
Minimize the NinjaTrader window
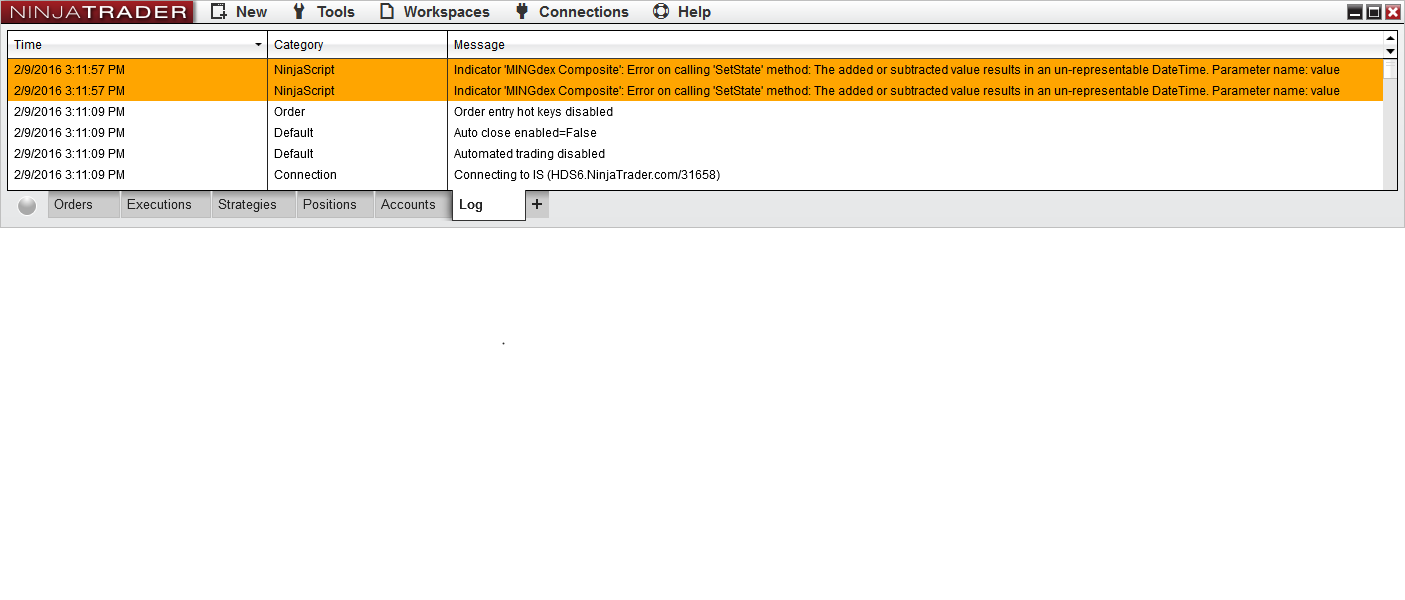click(1355, 12)
